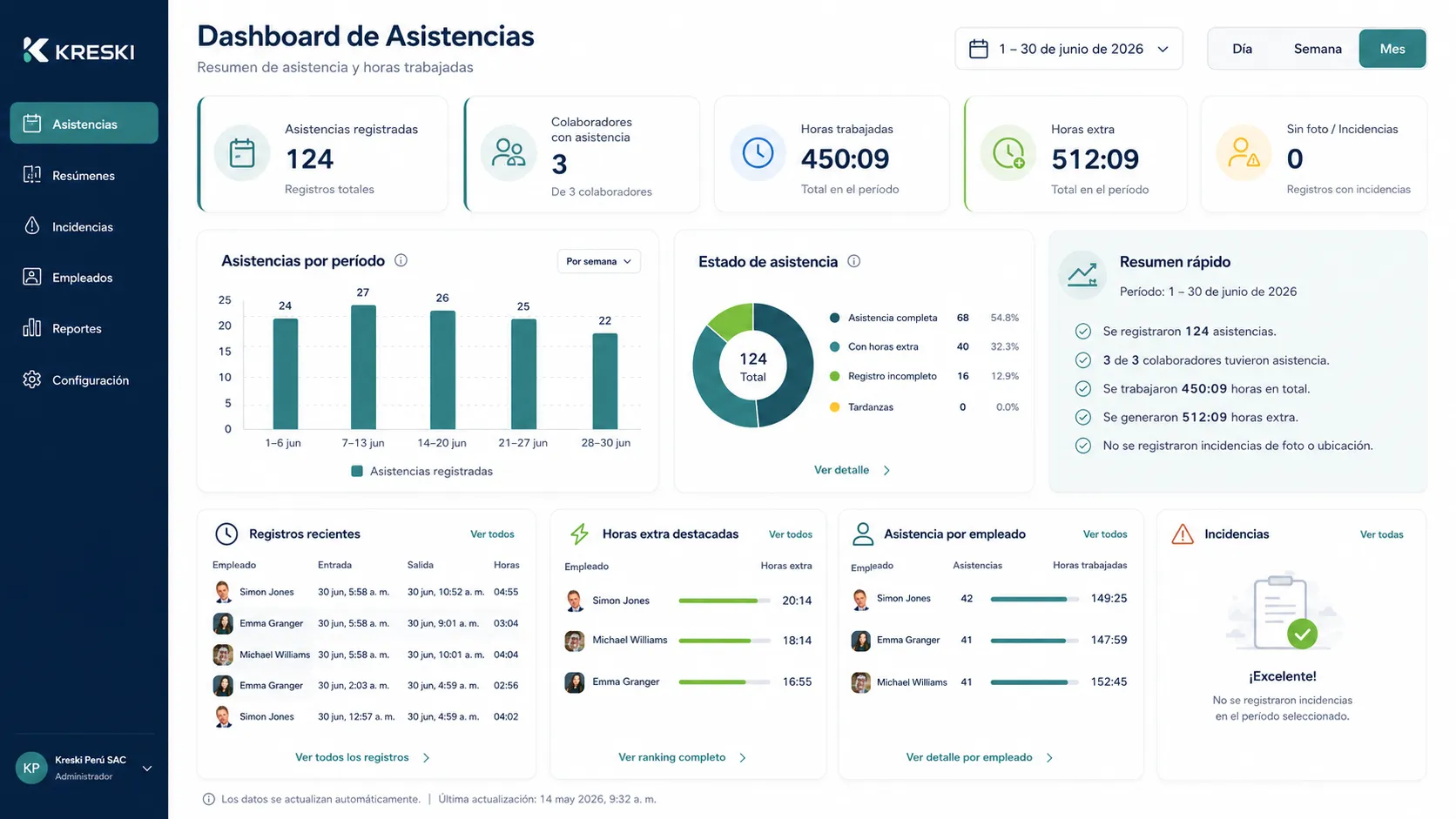This screenshot has height=819, width=1456.
Task: Click info icon in footer update notice
Action: 209,799
